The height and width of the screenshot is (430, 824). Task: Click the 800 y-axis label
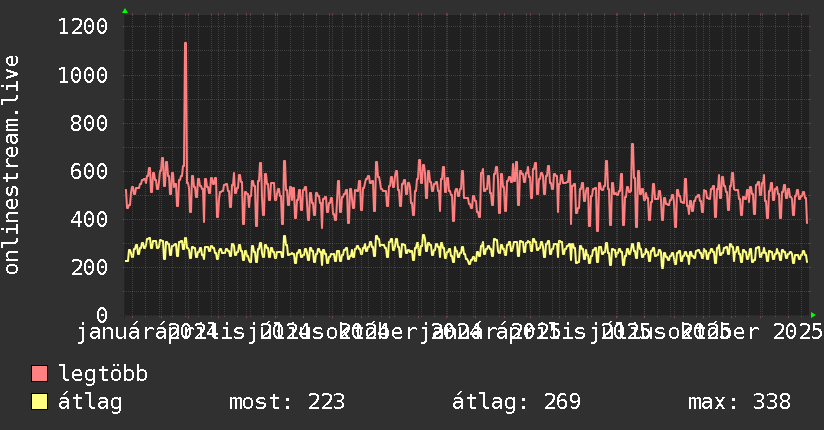coord(89,124)
